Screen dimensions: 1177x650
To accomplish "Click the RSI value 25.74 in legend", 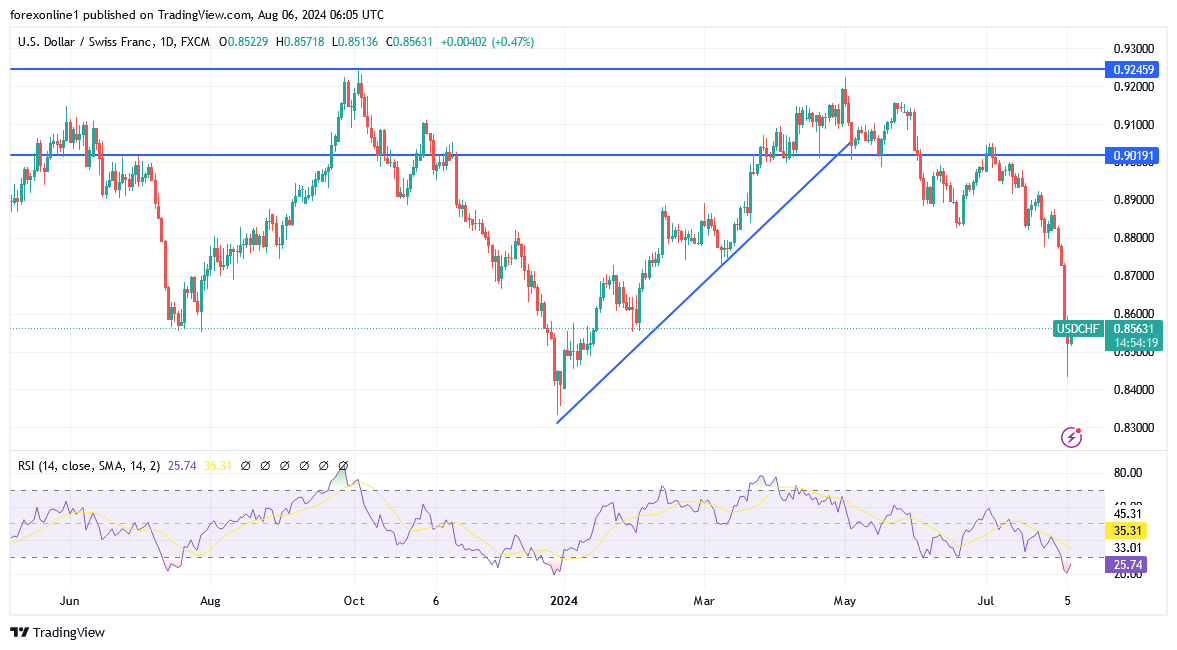I will click(x=182, y=466).
